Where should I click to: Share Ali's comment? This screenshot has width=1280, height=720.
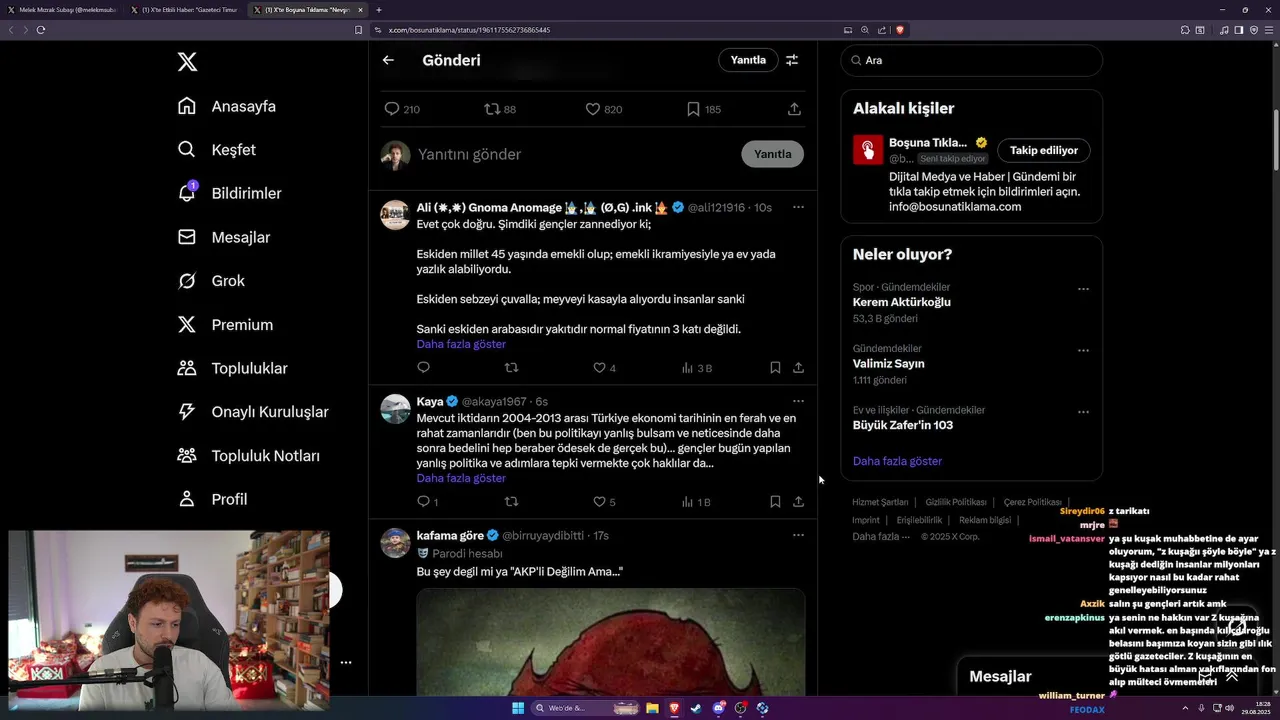tap(798, 368)
